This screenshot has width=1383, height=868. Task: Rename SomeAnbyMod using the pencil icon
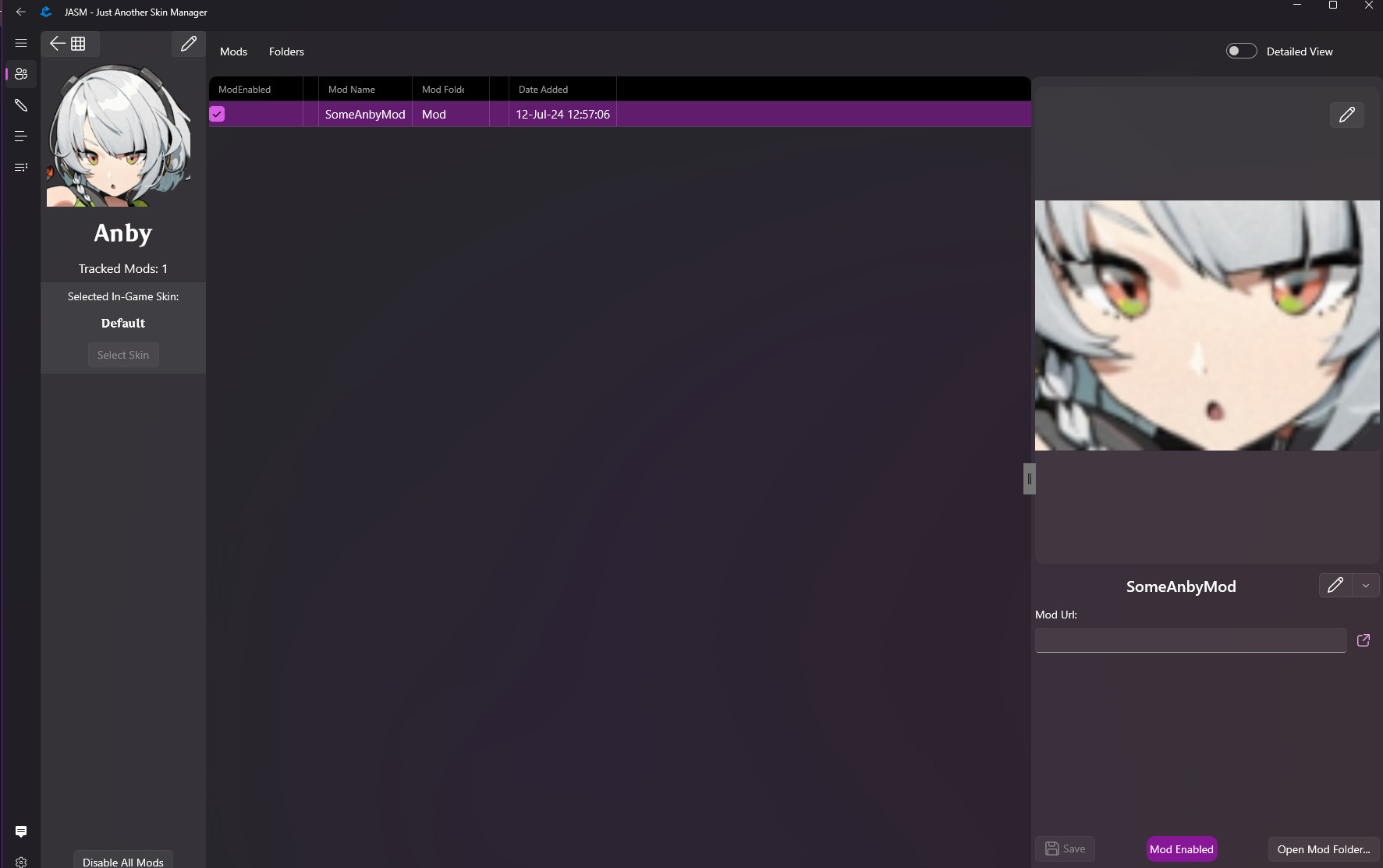tap(1336, 586)
